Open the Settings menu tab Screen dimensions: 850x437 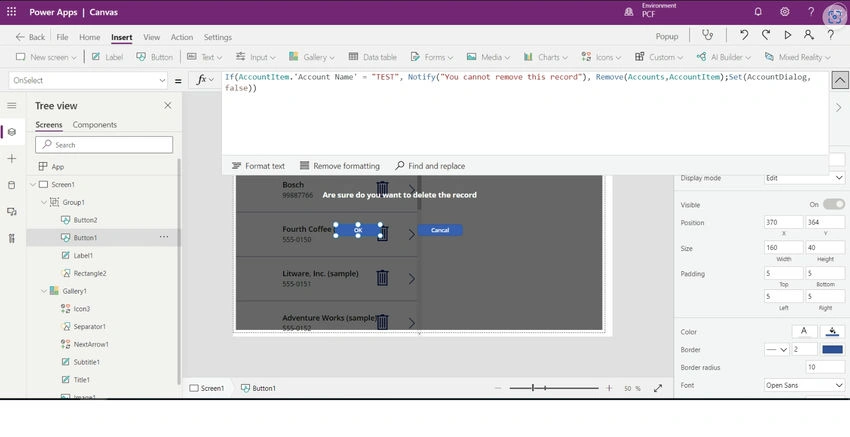(218, 37)
